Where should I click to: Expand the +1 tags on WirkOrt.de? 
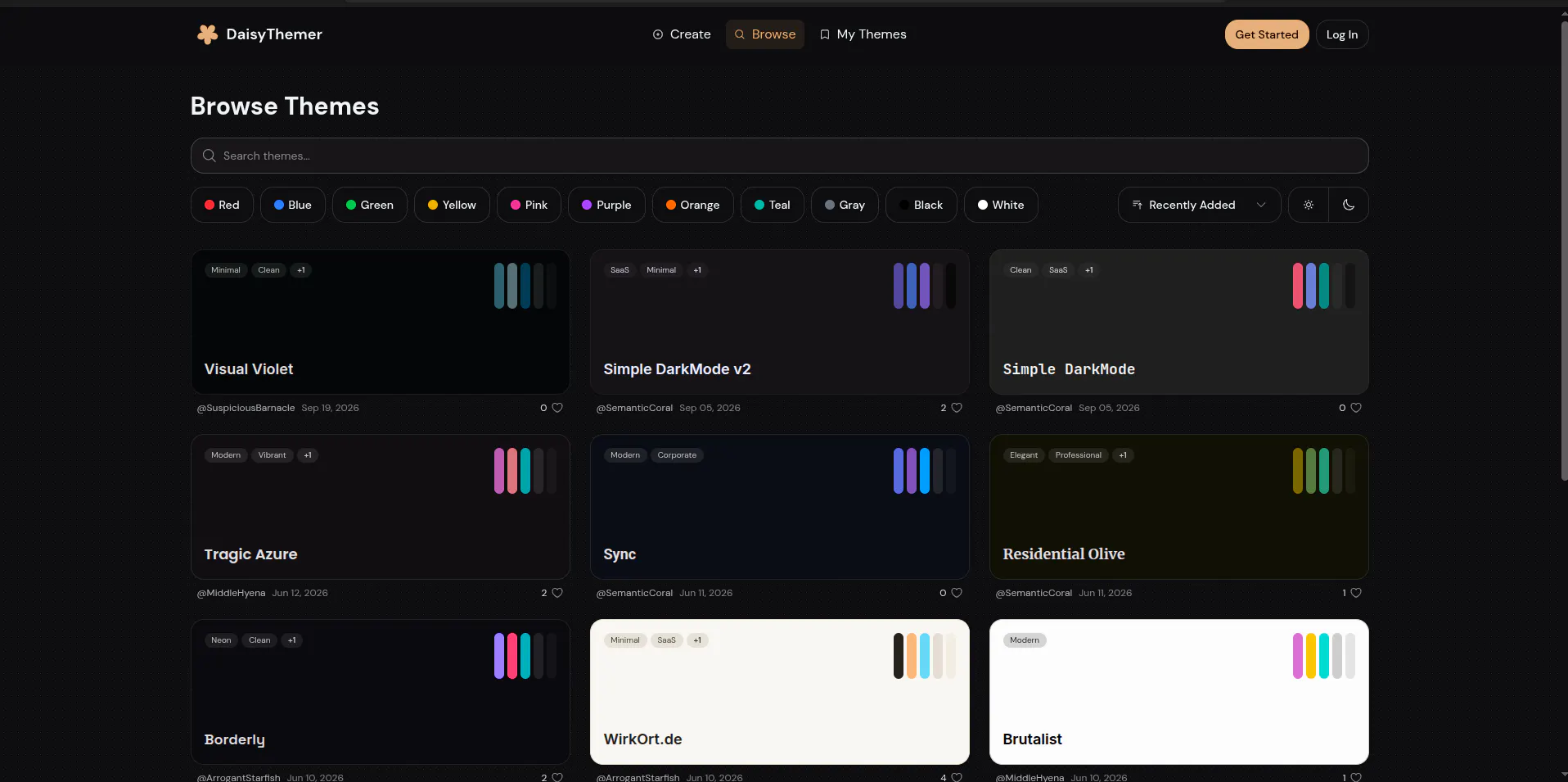(697, 640)
